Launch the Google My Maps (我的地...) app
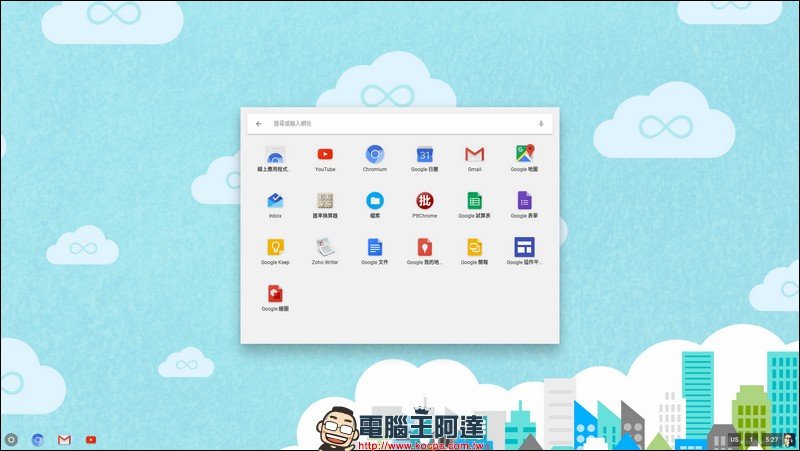This screenshot has height=451, width=800. 424,247
